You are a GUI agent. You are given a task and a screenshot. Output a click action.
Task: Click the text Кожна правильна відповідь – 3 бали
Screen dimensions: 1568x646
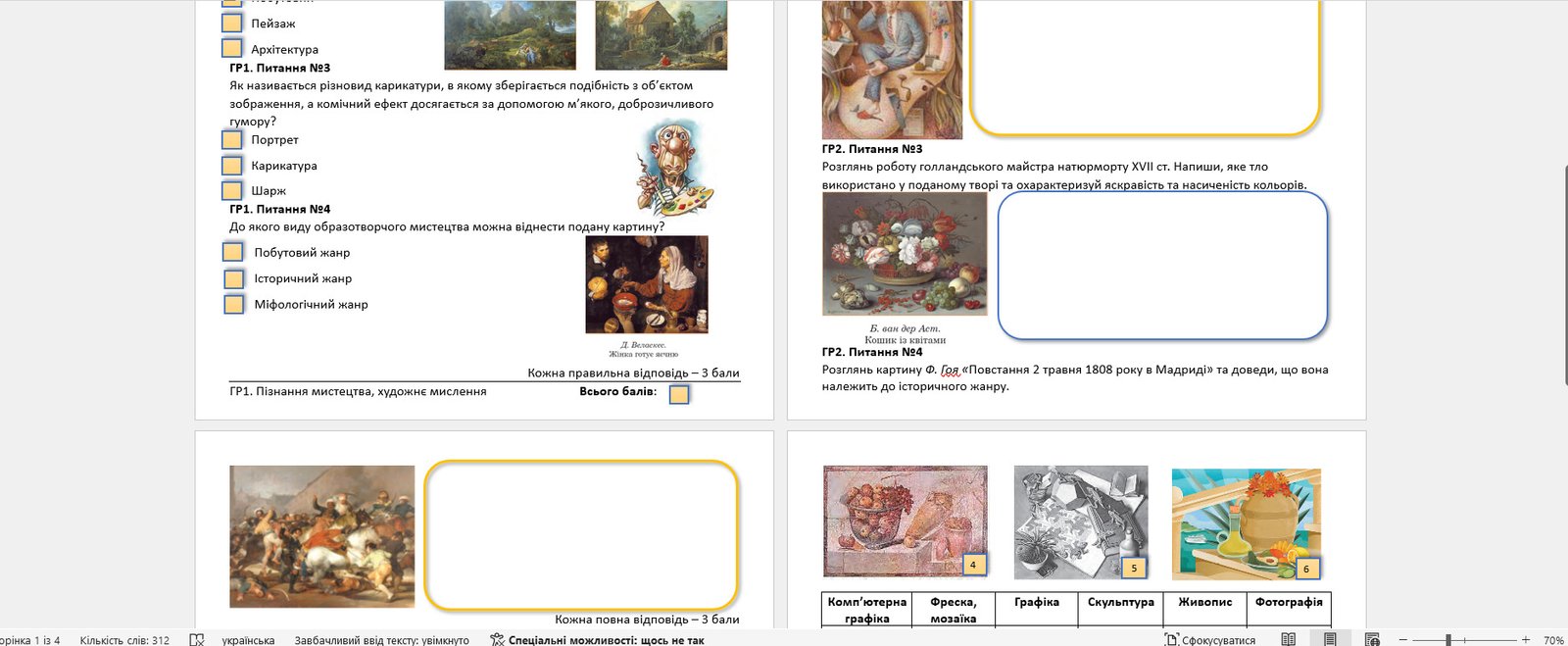[633, 373]
